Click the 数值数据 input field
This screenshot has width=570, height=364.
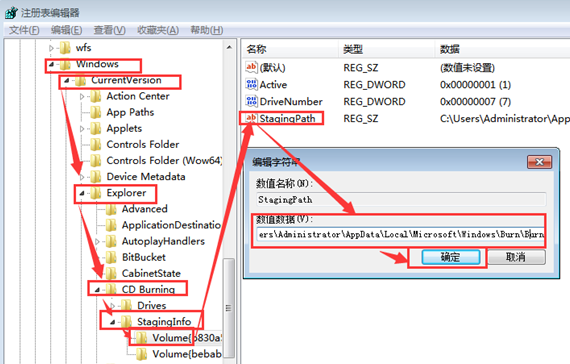click(401, 235)
